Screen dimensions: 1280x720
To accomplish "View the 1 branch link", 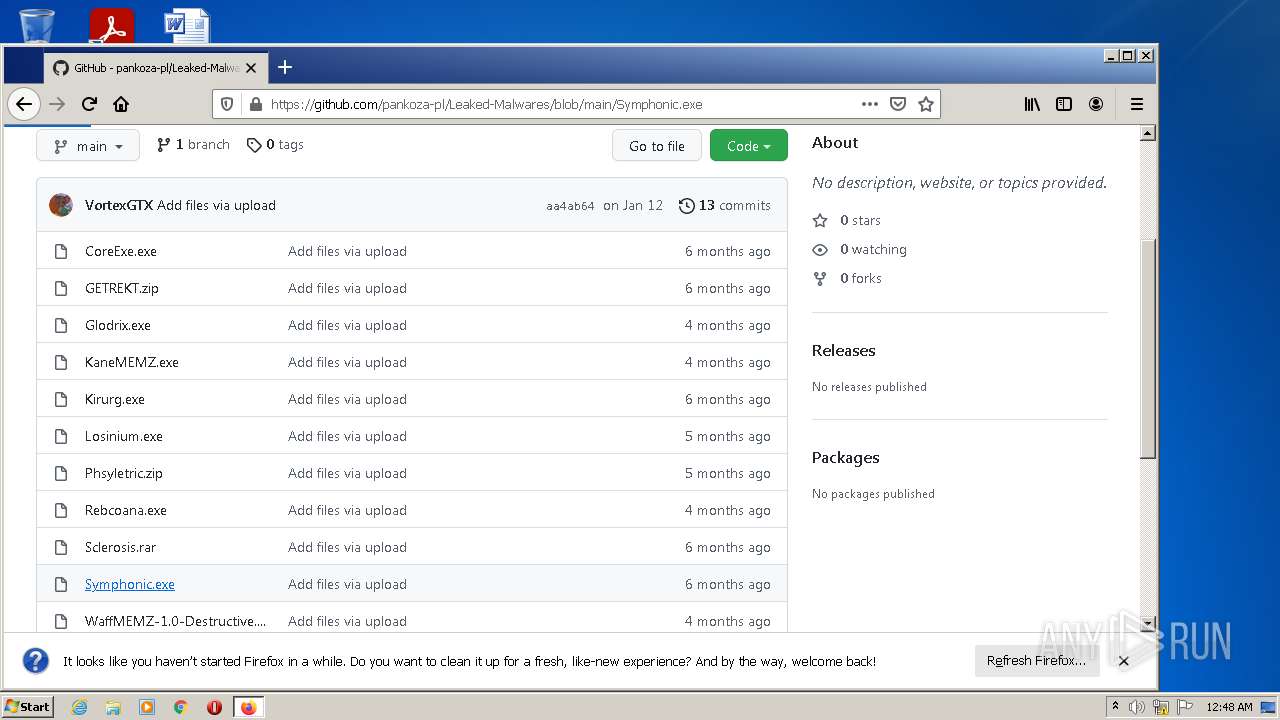I will 193,145.
